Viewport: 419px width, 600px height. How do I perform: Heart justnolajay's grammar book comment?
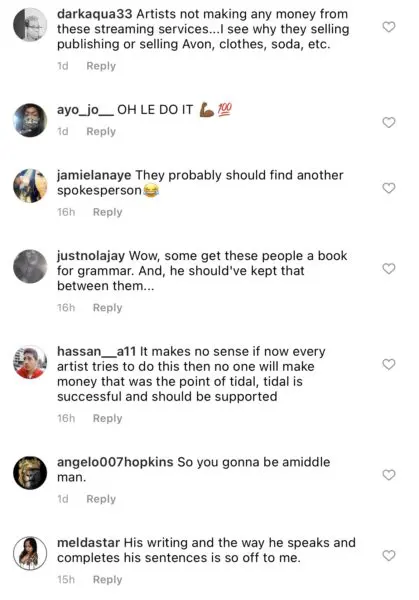(x=389, y=269)
